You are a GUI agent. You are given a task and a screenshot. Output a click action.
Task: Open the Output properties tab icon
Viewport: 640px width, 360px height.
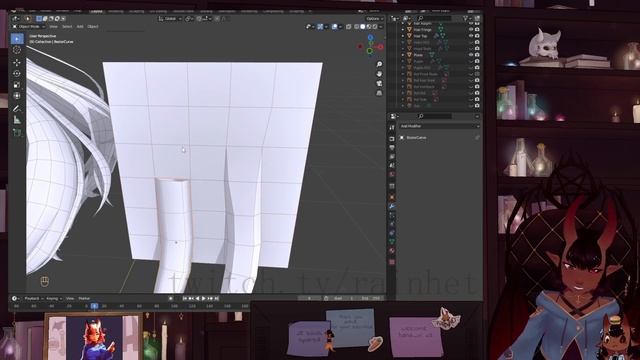tap(392, 148)
